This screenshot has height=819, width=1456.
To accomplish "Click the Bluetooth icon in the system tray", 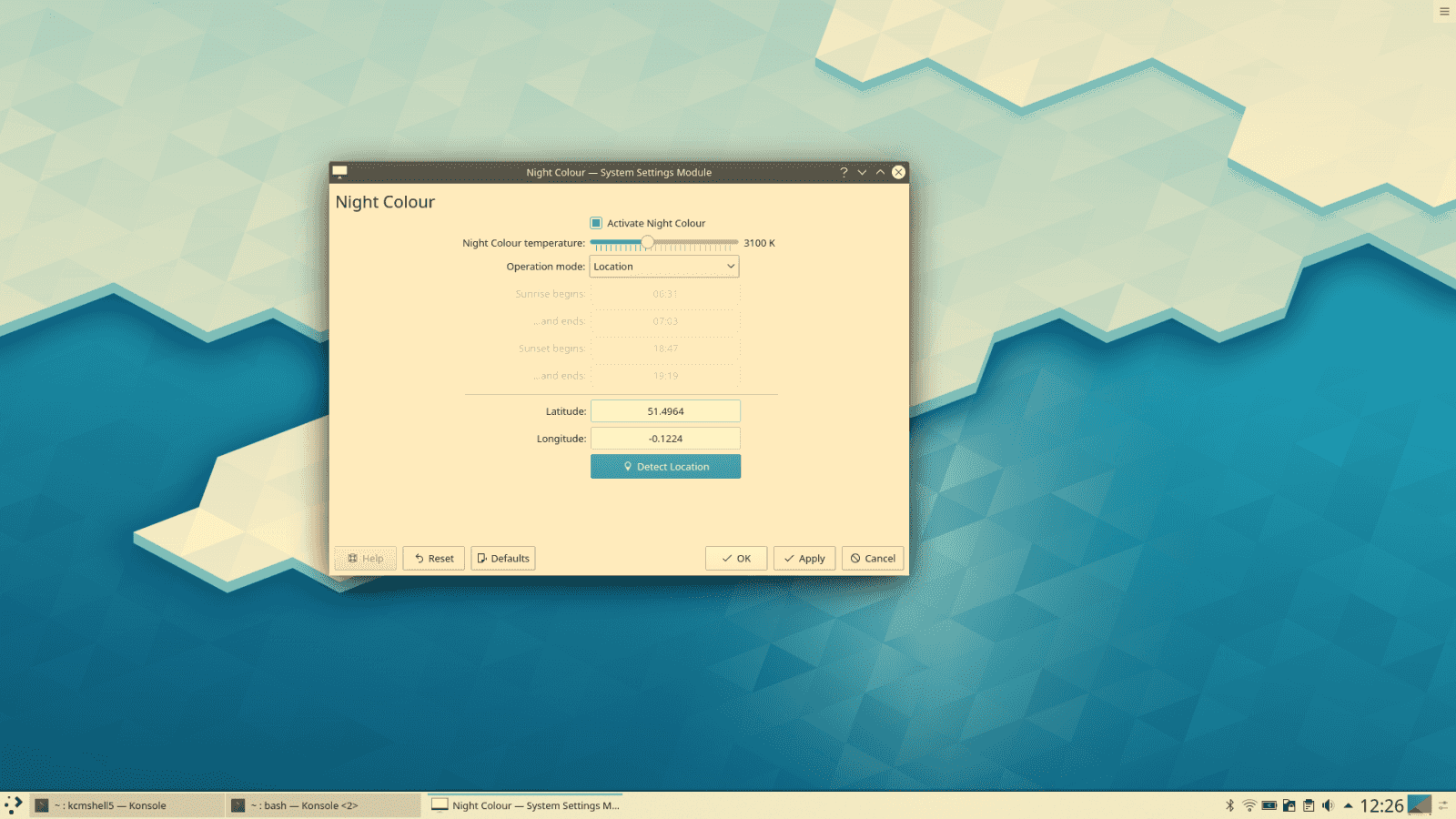I will 1230,805.
